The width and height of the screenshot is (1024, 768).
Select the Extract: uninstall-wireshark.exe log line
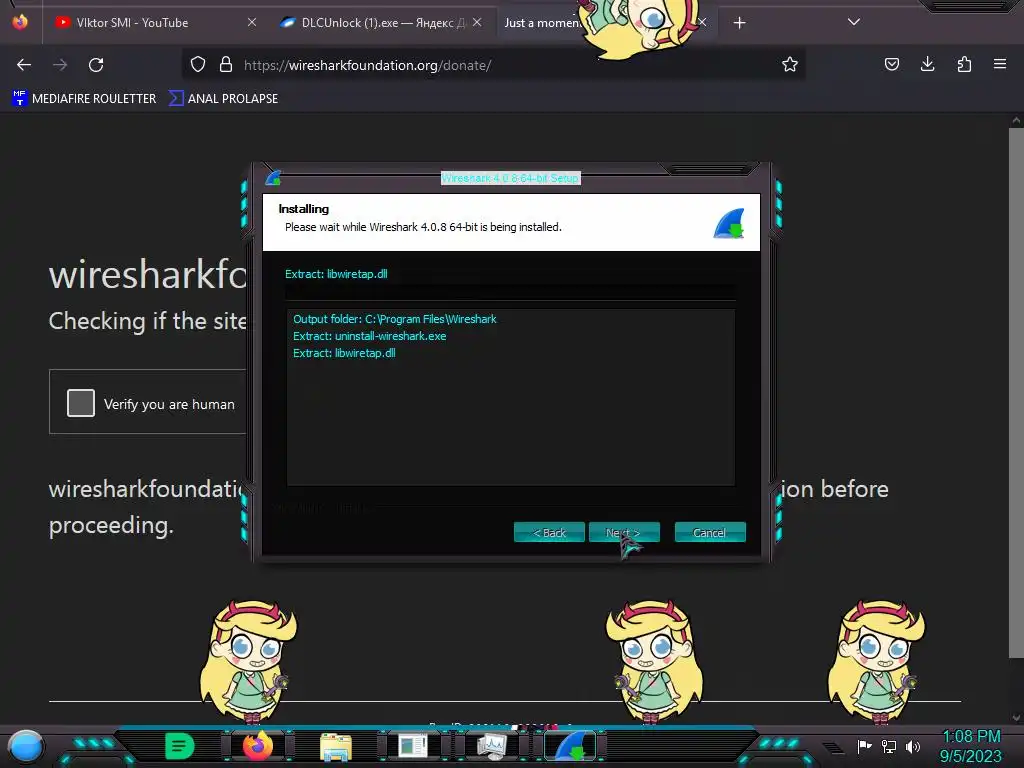click(370, 336)
